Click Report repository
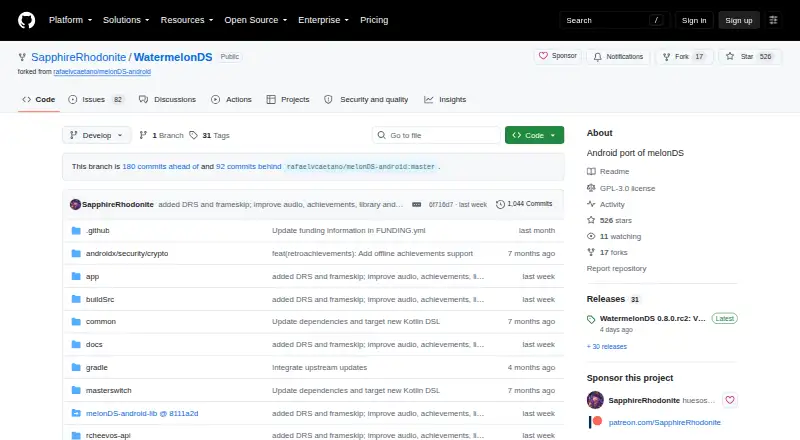This screenshot has width=800, height=440. coord(616,268)
